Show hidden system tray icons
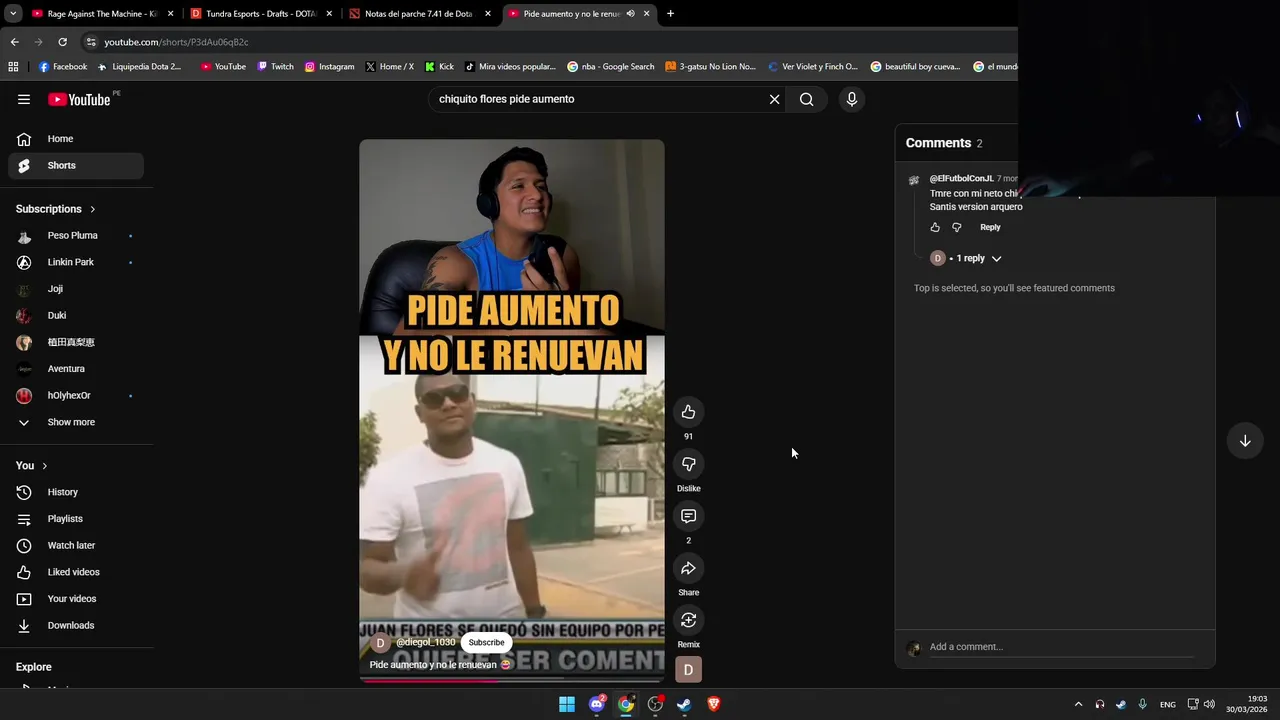 [1078, 704]
